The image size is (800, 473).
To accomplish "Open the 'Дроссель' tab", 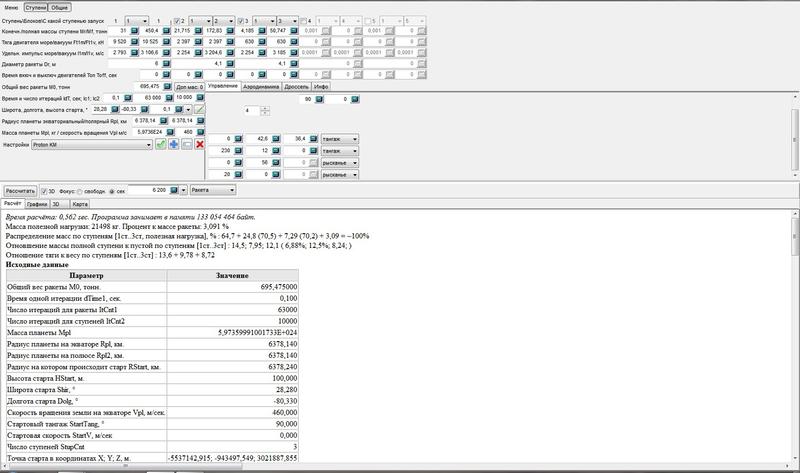I will coord(296,87).
